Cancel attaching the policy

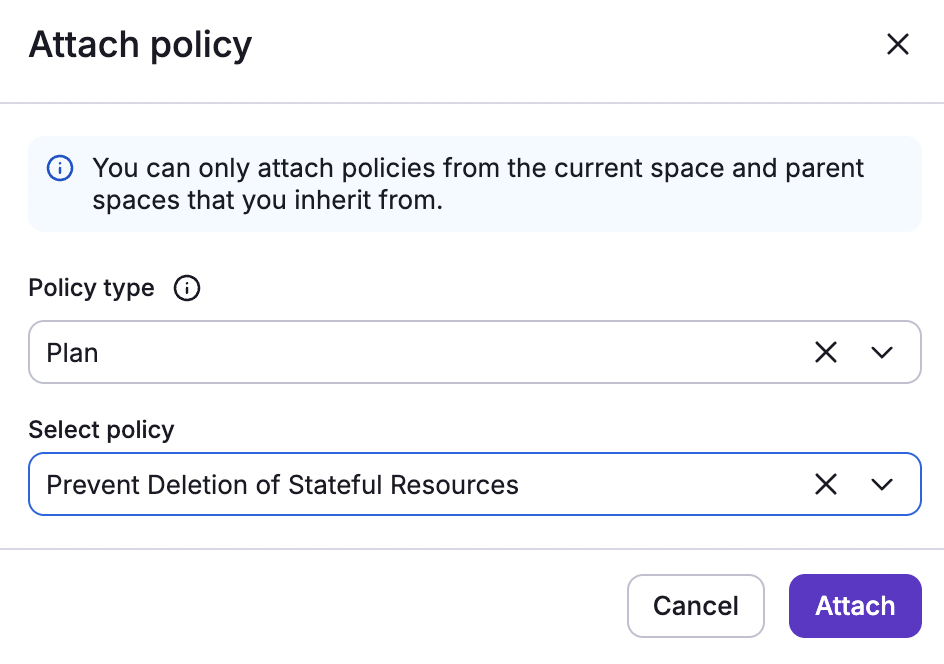[x=696, y=606]
